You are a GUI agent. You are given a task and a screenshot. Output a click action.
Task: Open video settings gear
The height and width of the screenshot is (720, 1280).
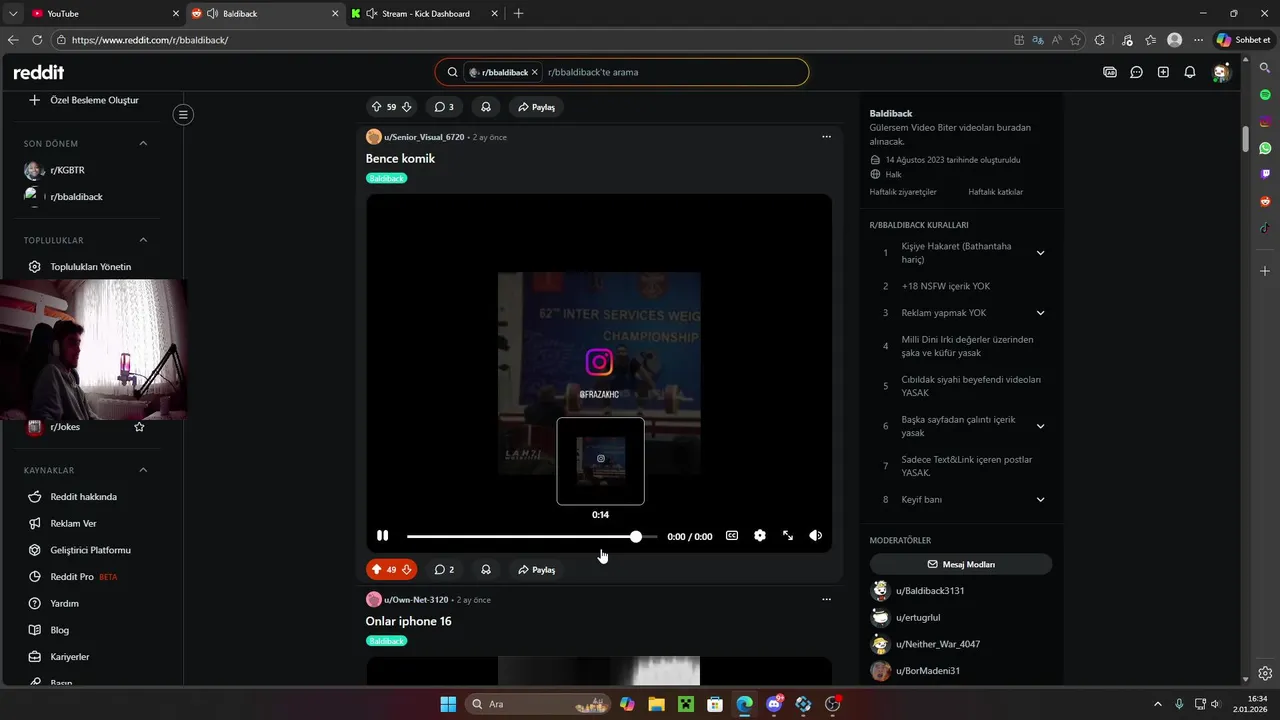click(x=760, y=536)
